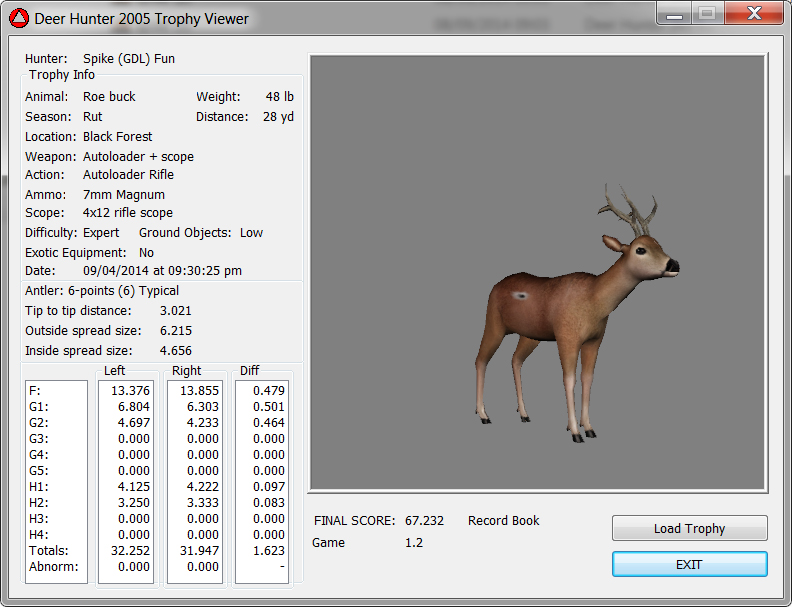
Task: Click the 7mm Magnum ammo value
Action: [x=124, y=195]
